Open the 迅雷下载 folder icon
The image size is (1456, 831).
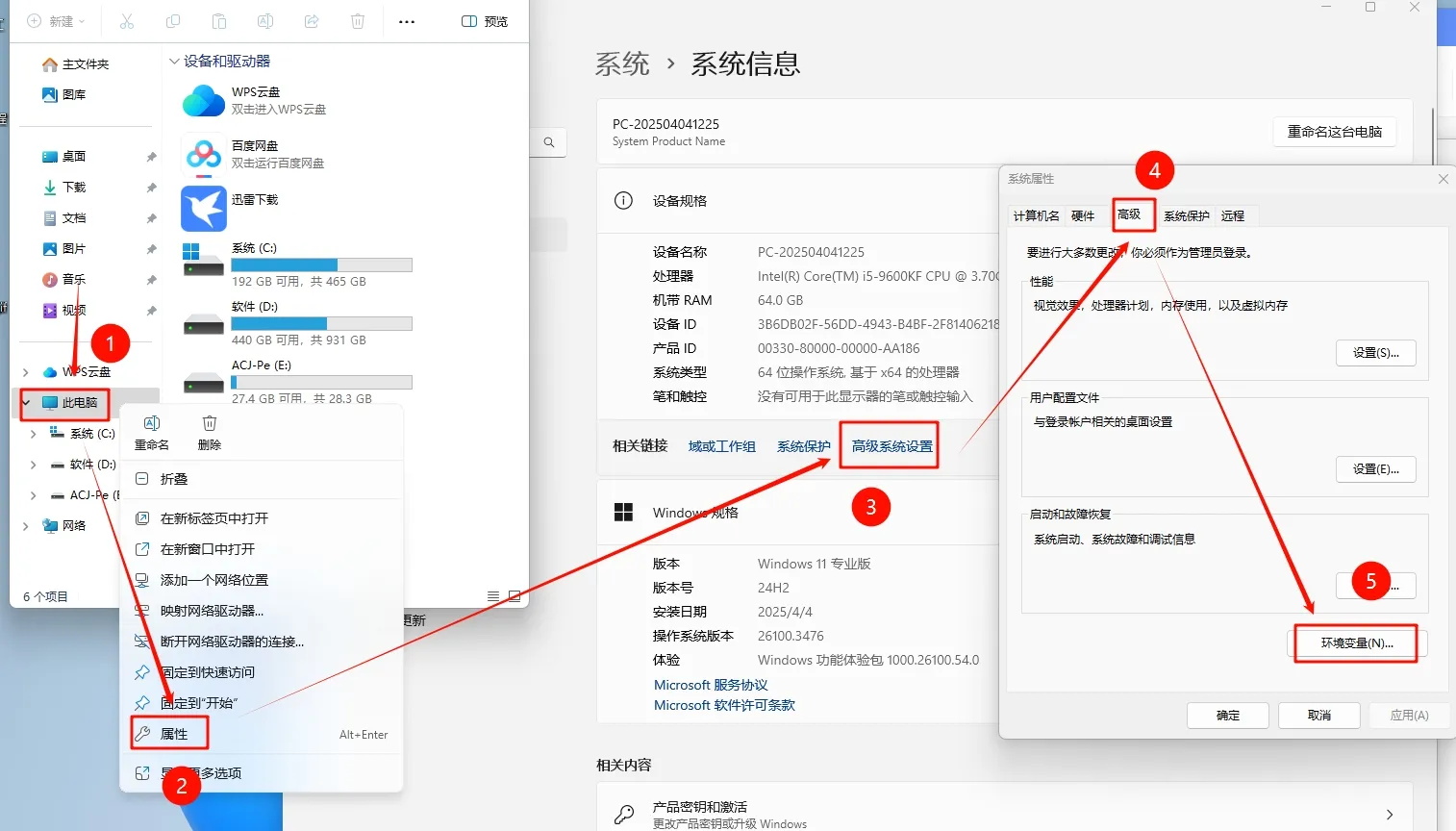pyautogui.click(x=203, y=208)
